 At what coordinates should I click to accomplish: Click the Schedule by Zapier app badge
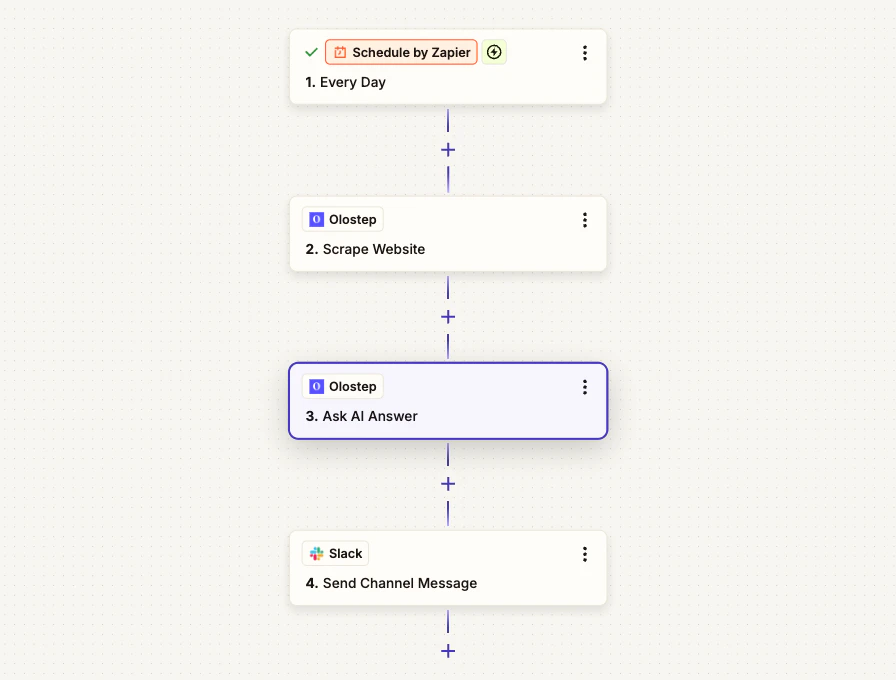(401, 52)
